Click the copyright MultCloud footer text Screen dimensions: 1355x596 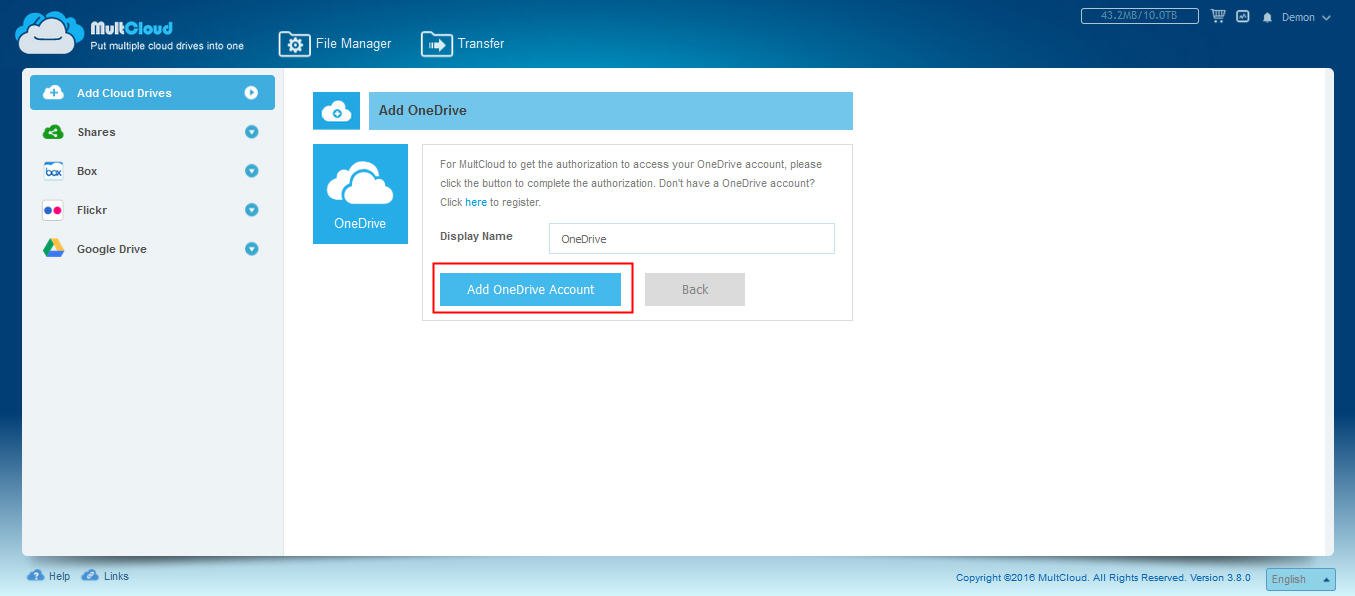pos(1103,578)
